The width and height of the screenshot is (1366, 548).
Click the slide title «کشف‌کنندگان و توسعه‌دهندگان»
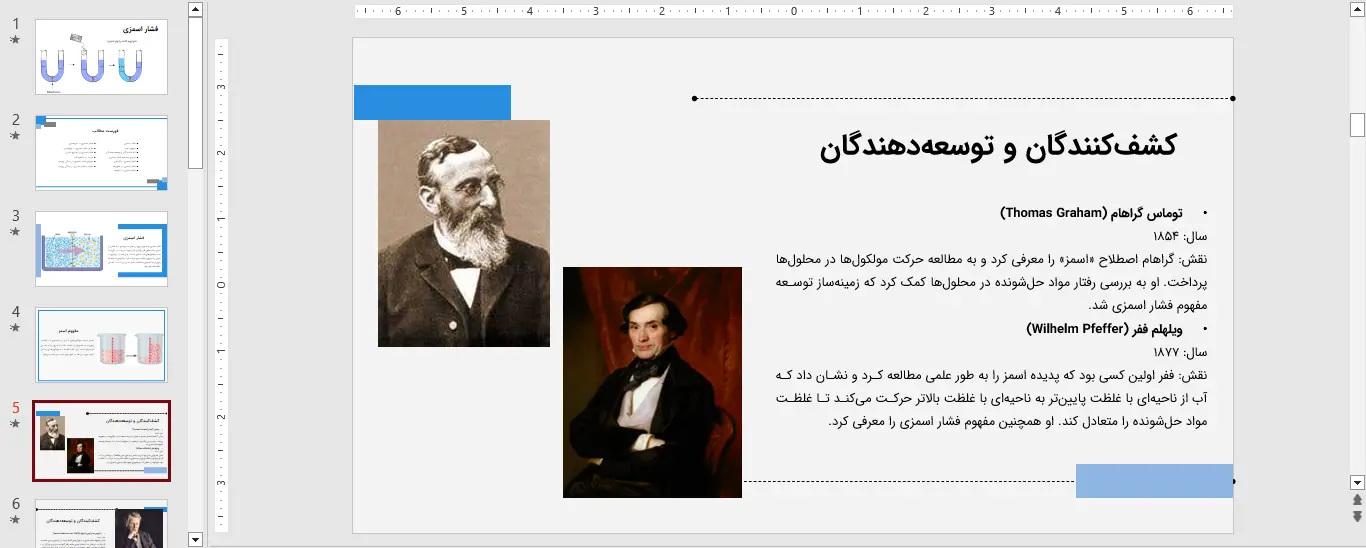[997, 146]
